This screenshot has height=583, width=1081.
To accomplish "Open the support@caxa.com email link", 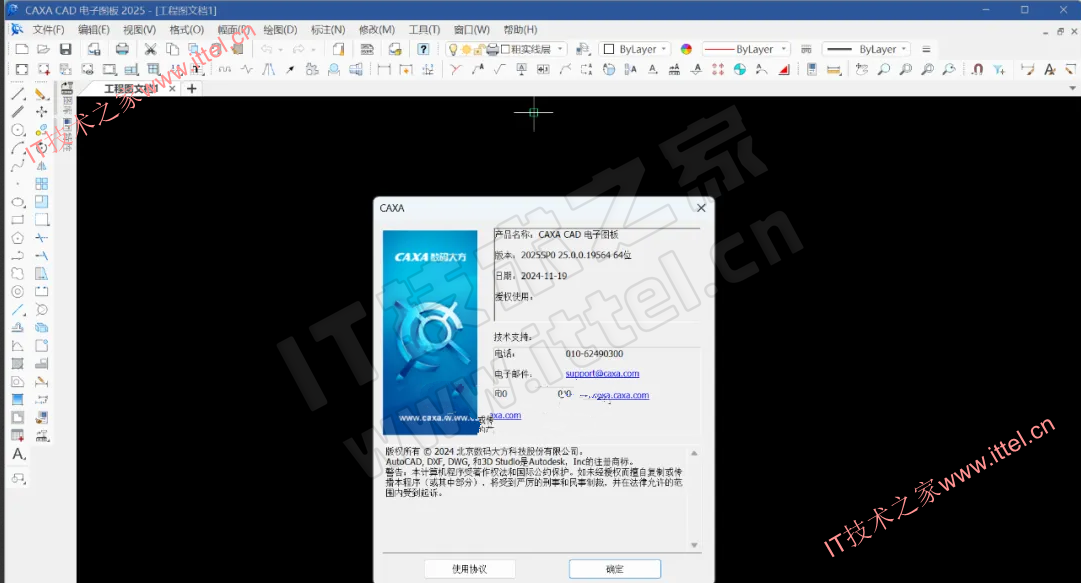I will point(602,374).
